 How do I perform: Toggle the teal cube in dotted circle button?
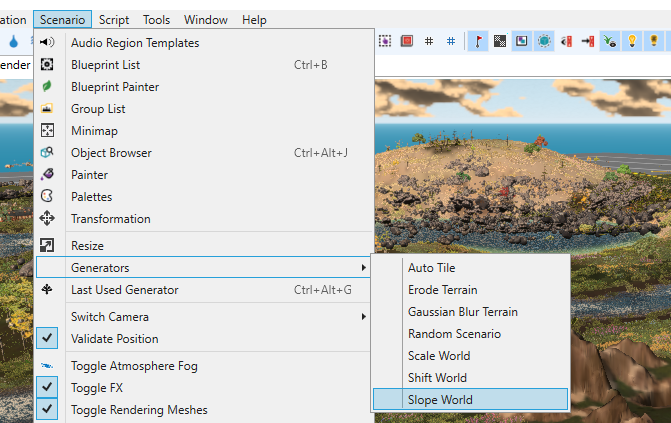pos(544,41)
